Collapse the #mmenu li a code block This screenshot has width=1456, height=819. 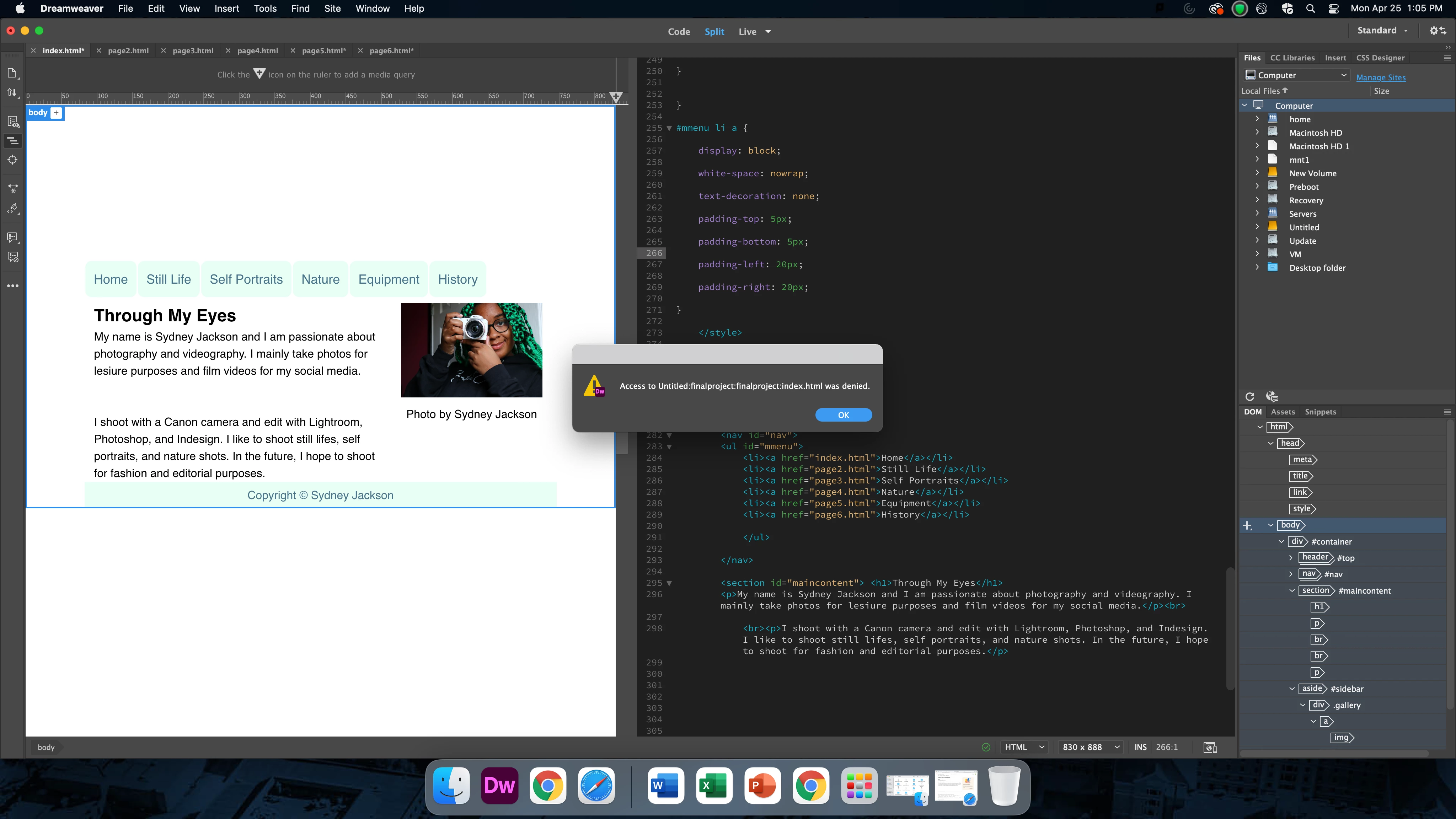tap(669, 128)
